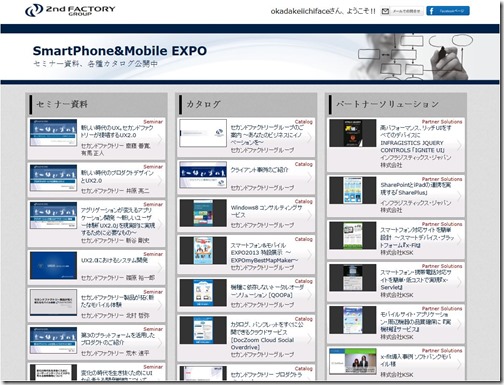Click title x-fit導入事例 ソフトバンクモバイル様
The height and width of the screenshot is (385, 504).
point(416,360)
